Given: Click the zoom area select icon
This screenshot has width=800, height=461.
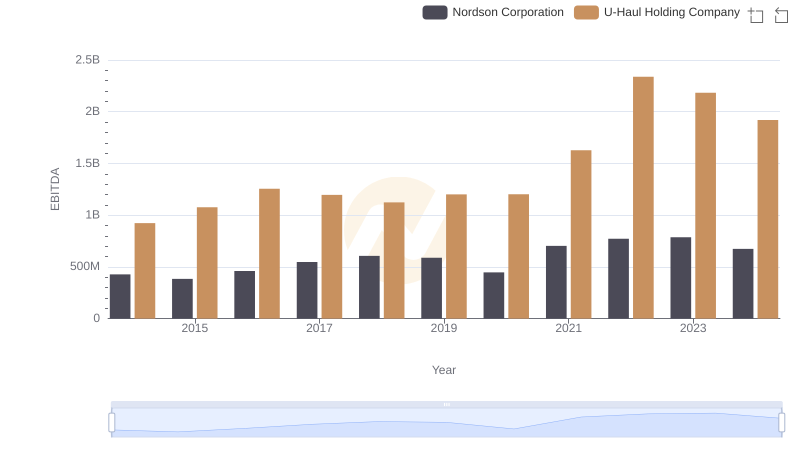Looking at the screenshot, I should [x=756, y=15].
